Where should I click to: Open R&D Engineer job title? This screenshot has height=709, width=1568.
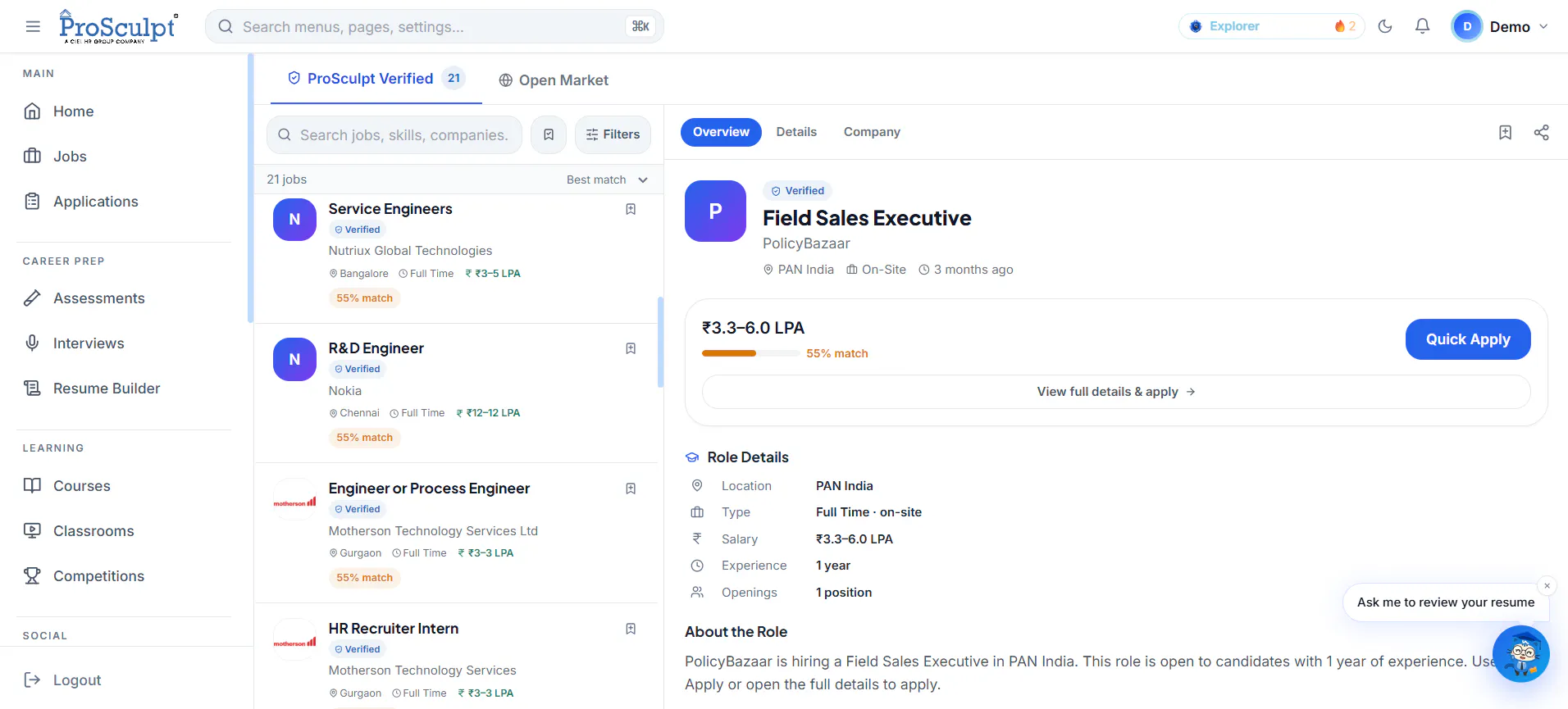(376, 348)
